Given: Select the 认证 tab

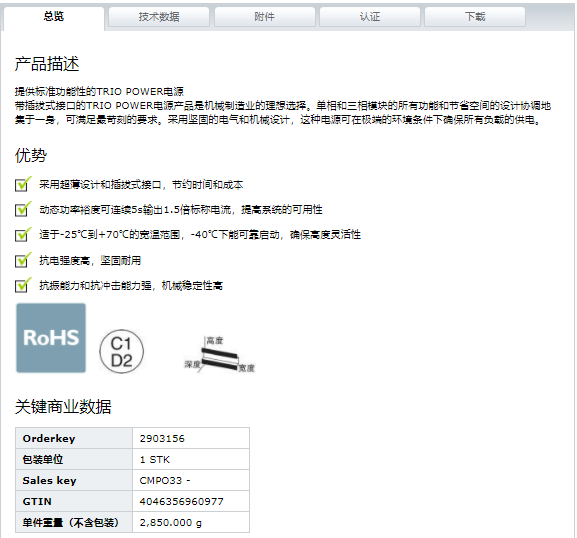Looking at the screenshot, I should (x=370, y=17).
